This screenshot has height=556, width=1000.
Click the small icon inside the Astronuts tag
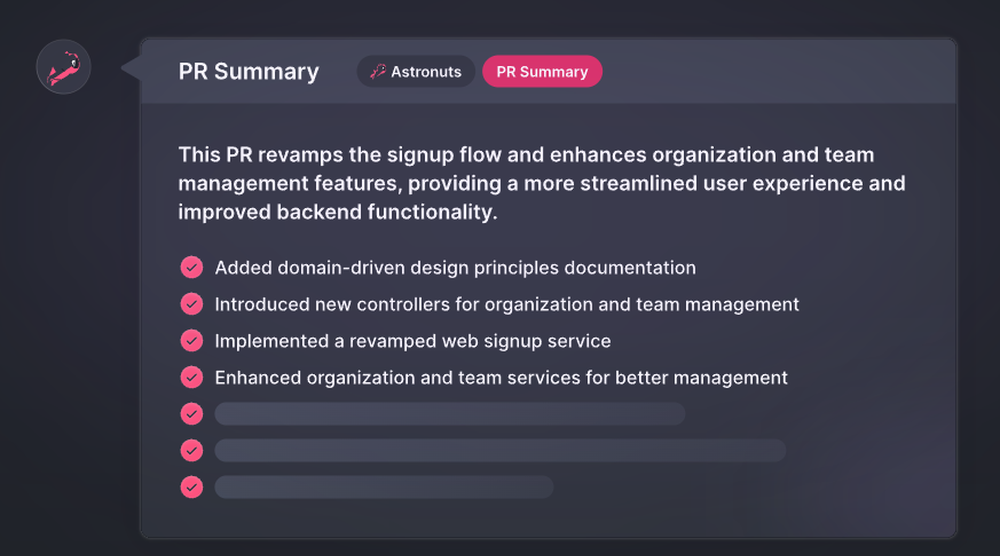tap(377, 72)
